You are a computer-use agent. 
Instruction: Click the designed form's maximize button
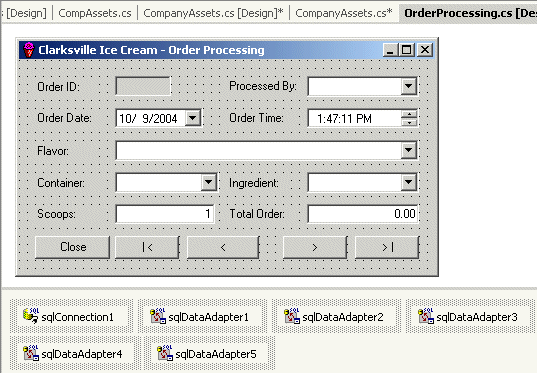click(407, 50)
